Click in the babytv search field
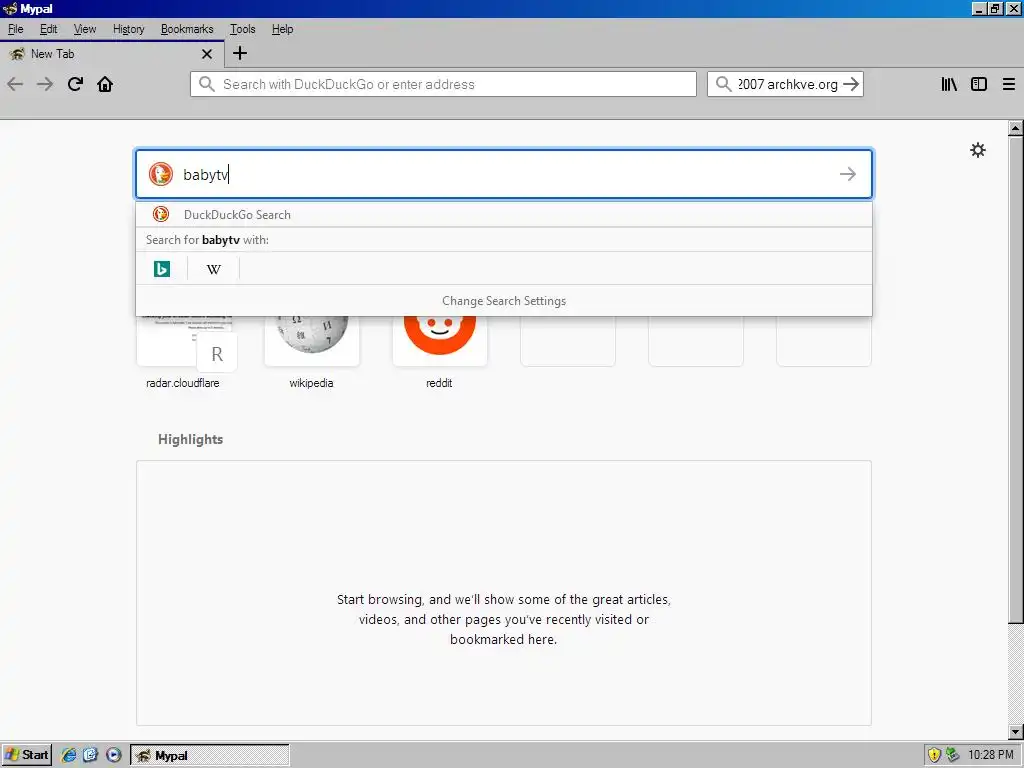 pyautogui.click(x=506, y=174)
